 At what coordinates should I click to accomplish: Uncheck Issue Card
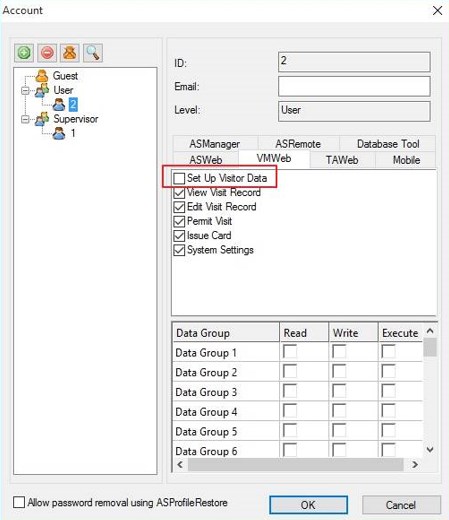click(179, 236)
